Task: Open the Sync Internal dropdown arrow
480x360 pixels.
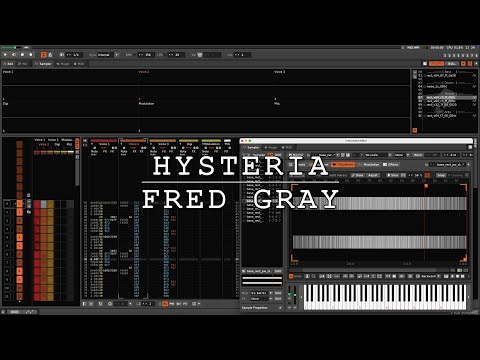Action: [117, 55]
